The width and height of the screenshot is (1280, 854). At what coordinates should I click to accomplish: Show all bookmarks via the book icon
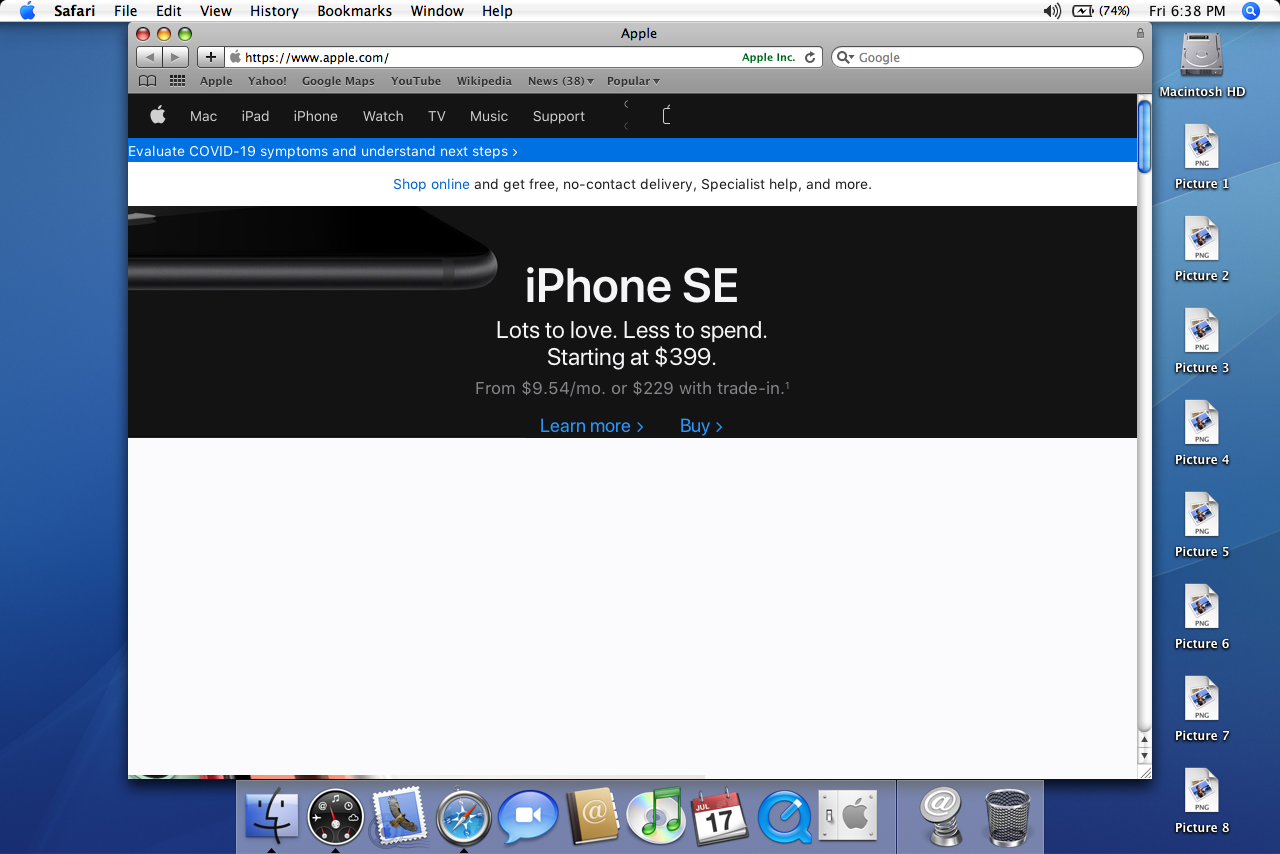(x=147, y=81)
